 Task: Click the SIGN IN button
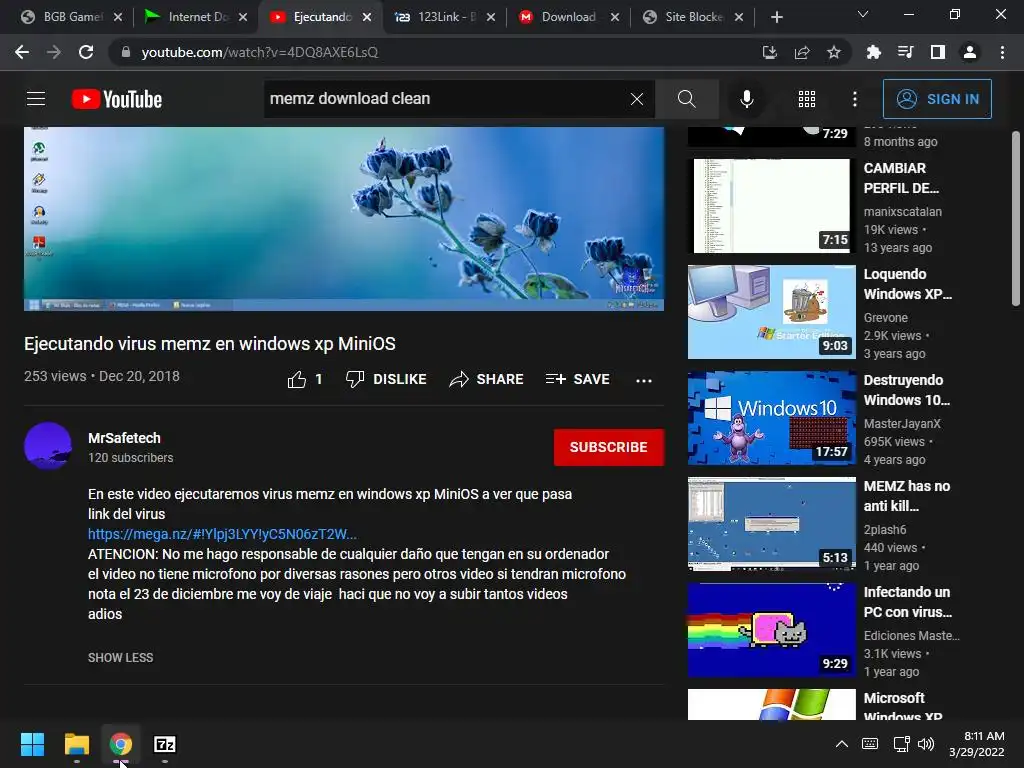[937, 99]
